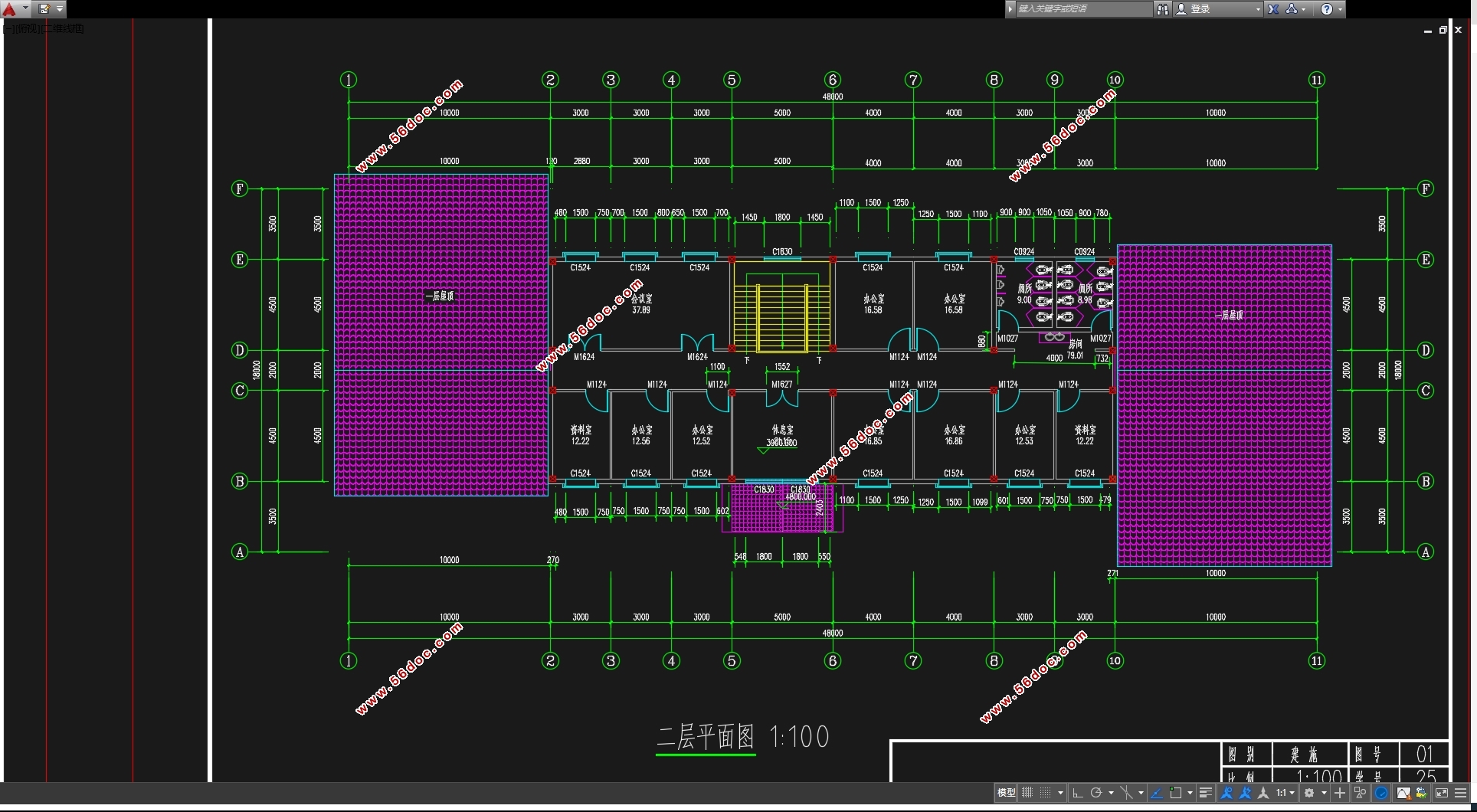This screenshot has height=812, width=1477.
Task: Click 资料室 12.22 label at lower left
Action: point(581,435)
